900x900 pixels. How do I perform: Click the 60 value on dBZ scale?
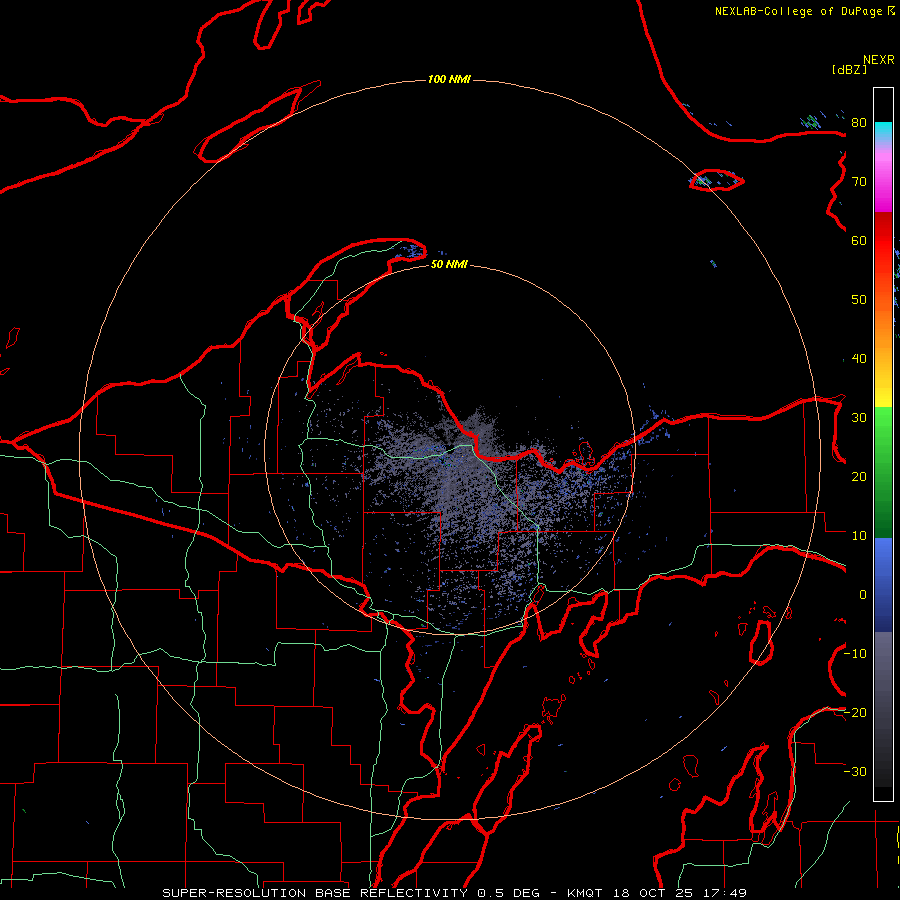point(859,240)
